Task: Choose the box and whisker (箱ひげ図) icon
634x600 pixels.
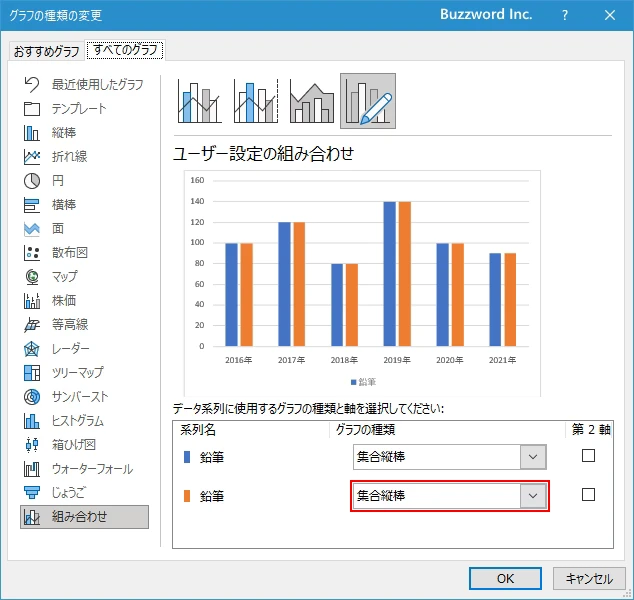Action: click(x=32, y=445)
